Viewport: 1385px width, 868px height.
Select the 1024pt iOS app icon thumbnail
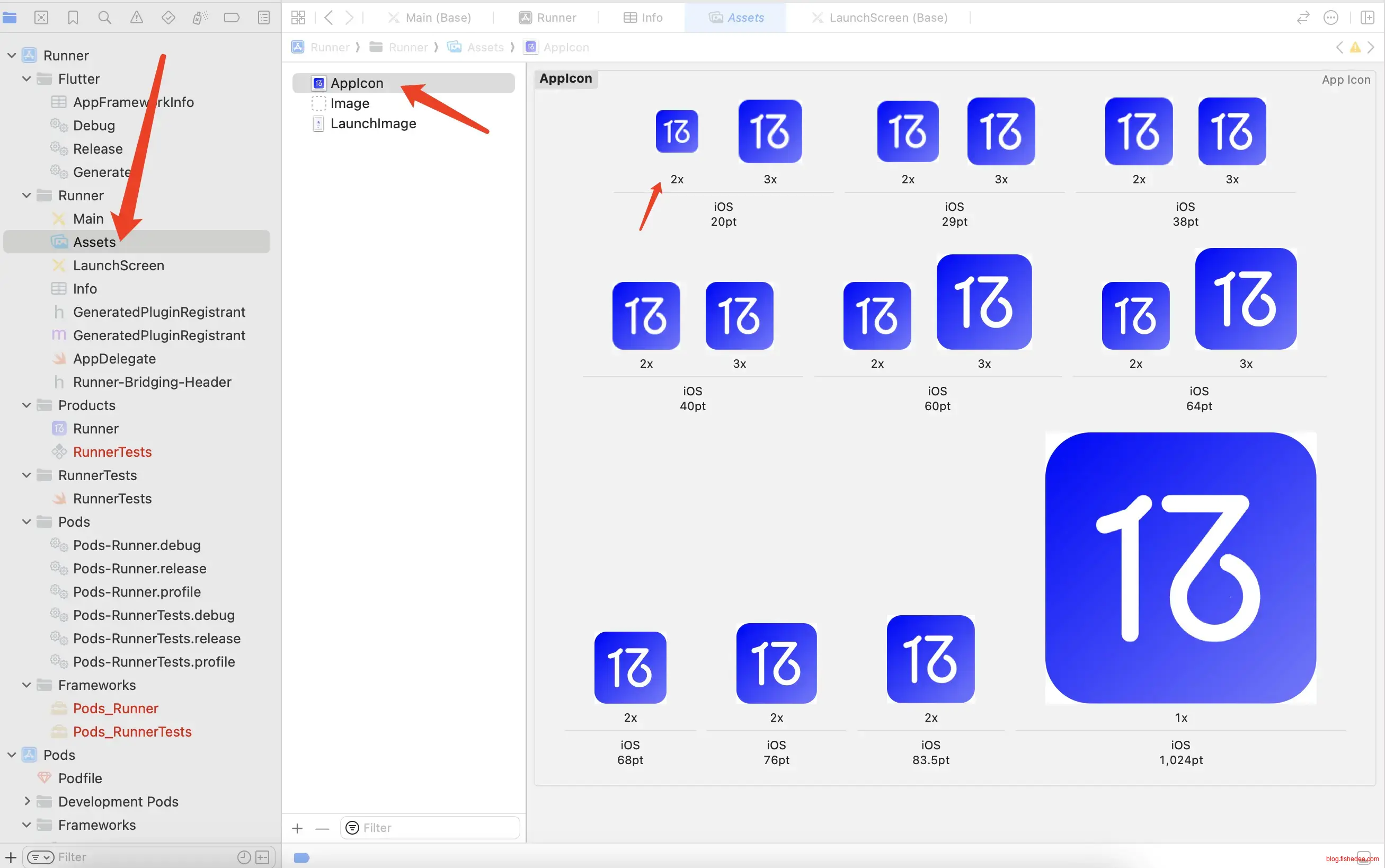click(1180, 568)
